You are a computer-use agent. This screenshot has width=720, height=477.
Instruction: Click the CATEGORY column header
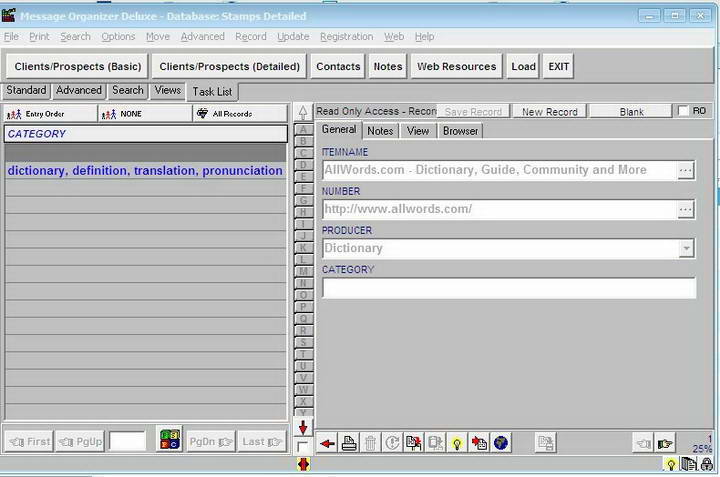tap(145, 134)
